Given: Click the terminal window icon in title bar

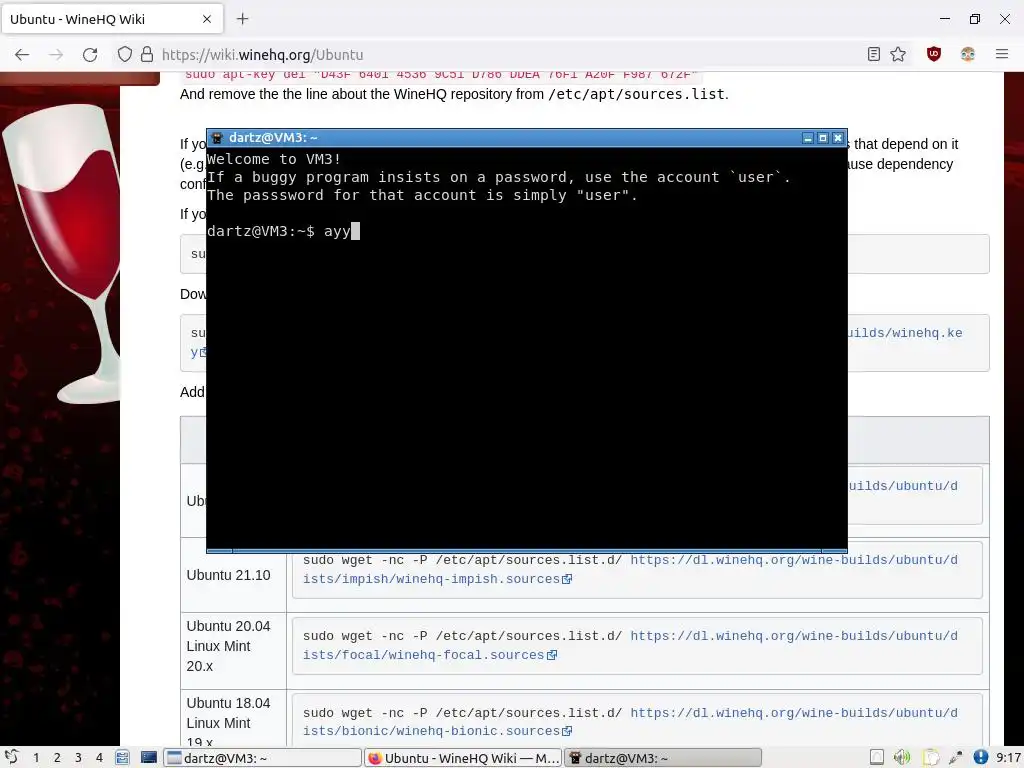Looking at the screenshot, I should [217, 138].
